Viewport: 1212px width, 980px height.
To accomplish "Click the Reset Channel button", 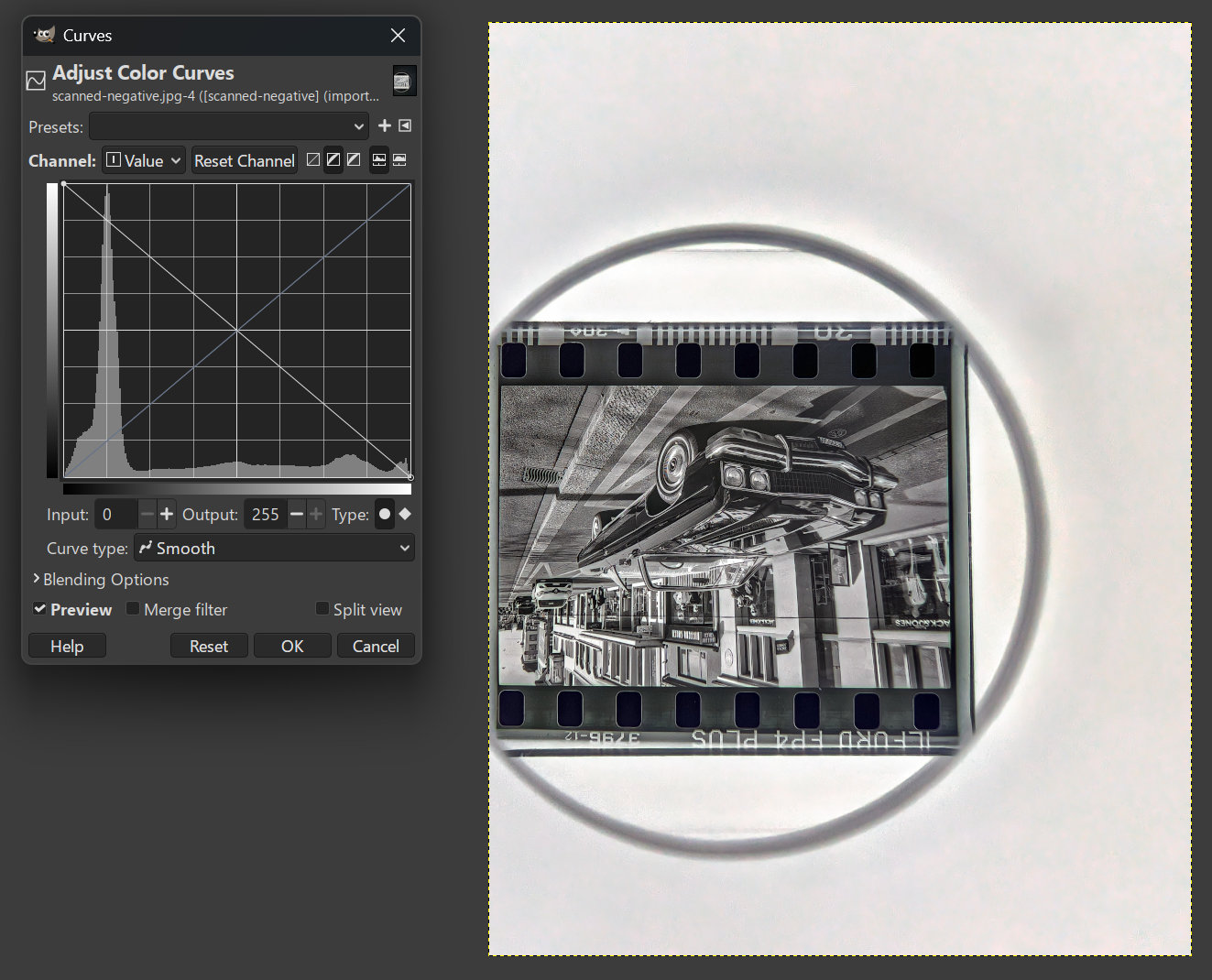I will [245, 160].
